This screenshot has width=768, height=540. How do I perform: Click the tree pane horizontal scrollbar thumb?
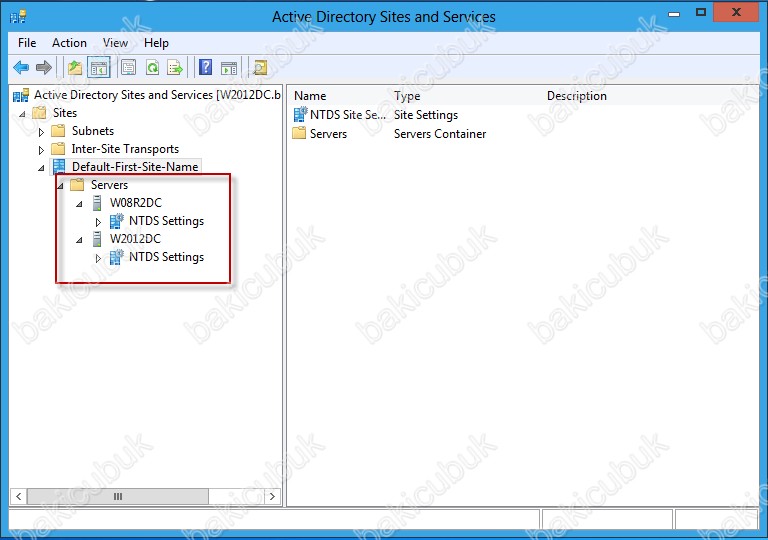[118, 496]
